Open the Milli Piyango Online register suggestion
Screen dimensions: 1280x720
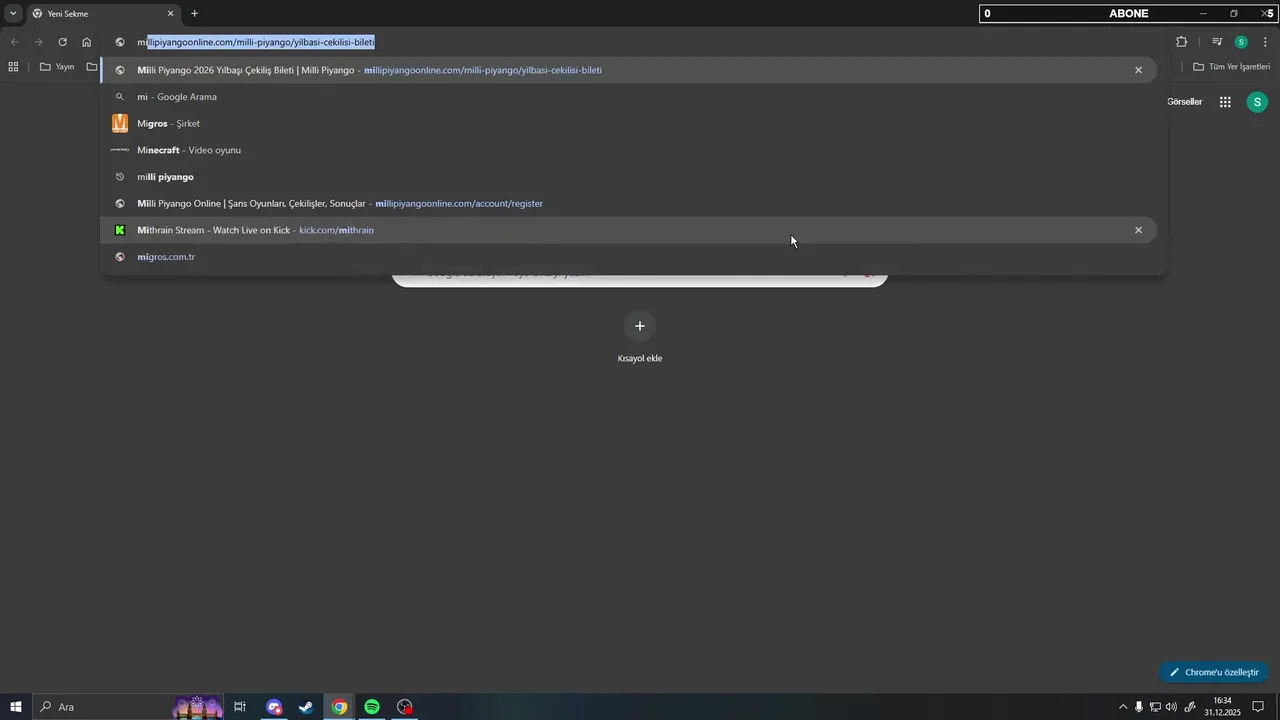click(628, 203)
